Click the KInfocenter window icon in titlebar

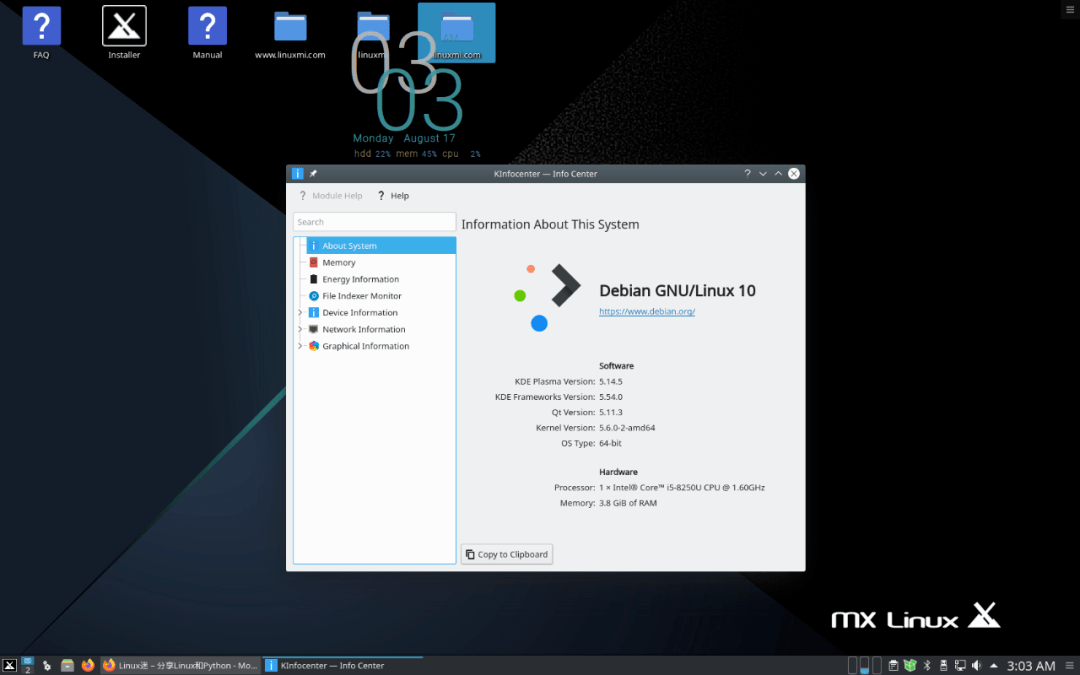[298, 174]
